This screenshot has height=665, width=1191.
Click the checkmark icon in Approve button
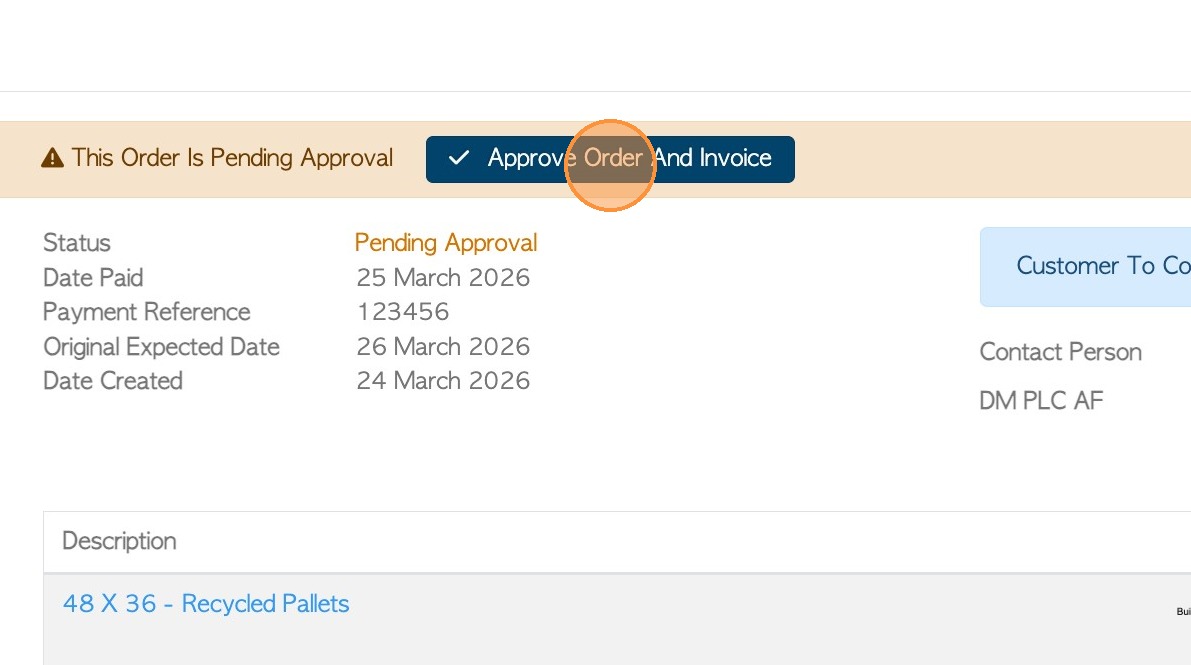point(459,158)
